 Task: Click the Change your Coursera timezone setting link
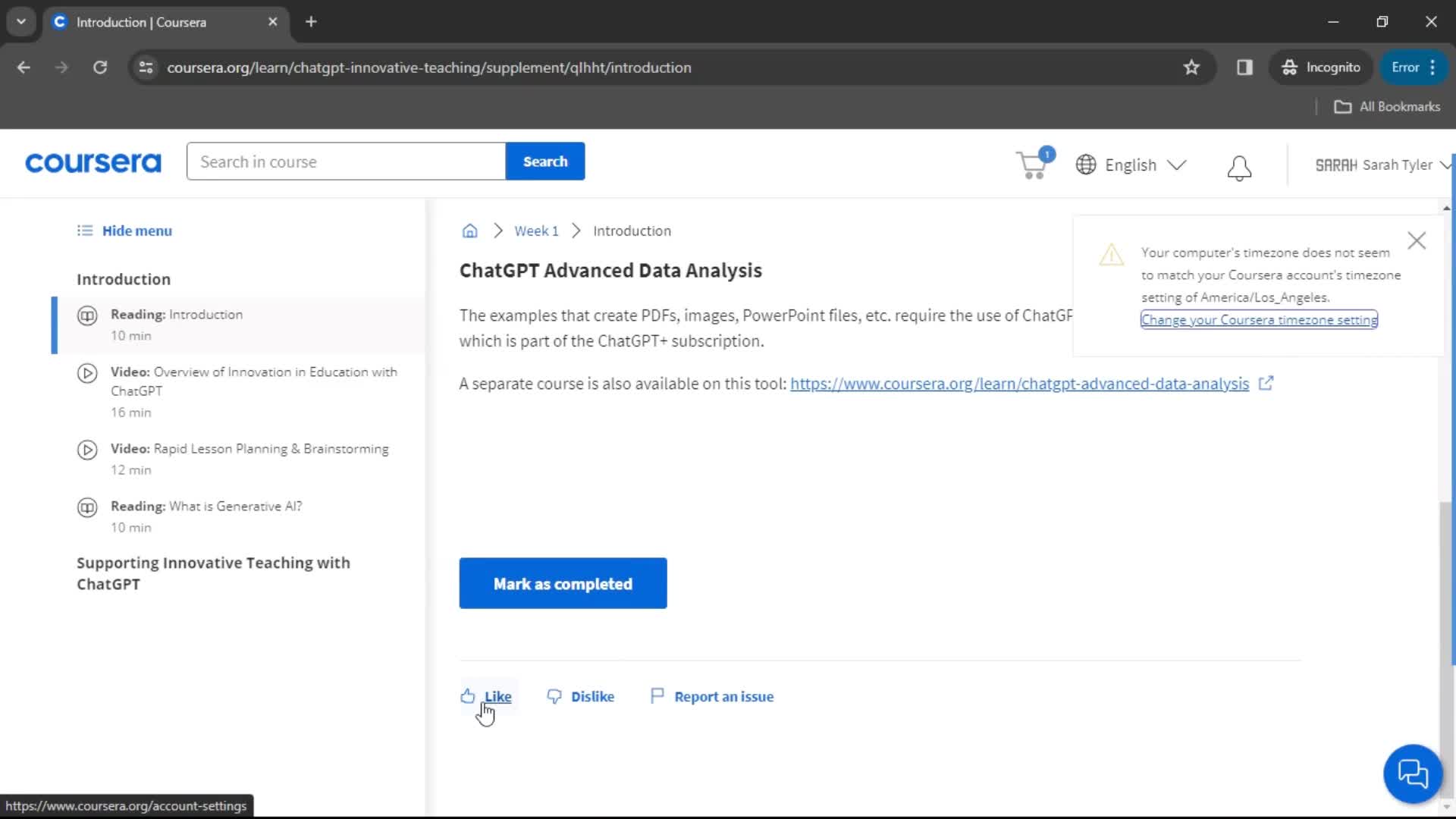click(x=1259, y=320)
